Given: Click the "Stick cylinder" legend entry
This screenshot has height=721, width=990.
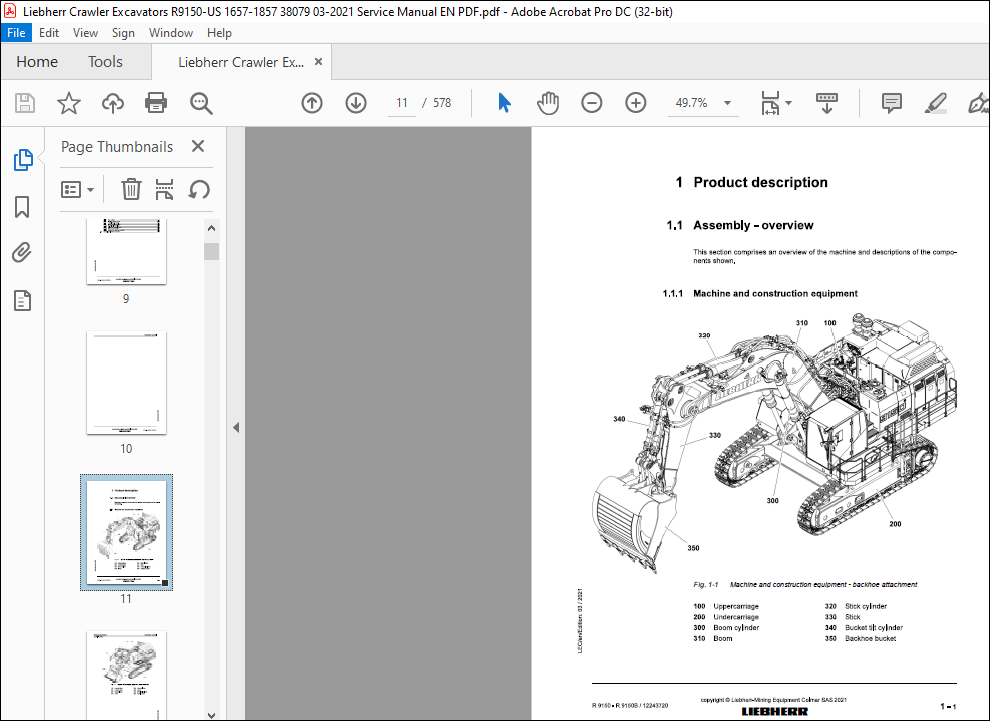Looking at the screenshot, I should coord(866,606).
